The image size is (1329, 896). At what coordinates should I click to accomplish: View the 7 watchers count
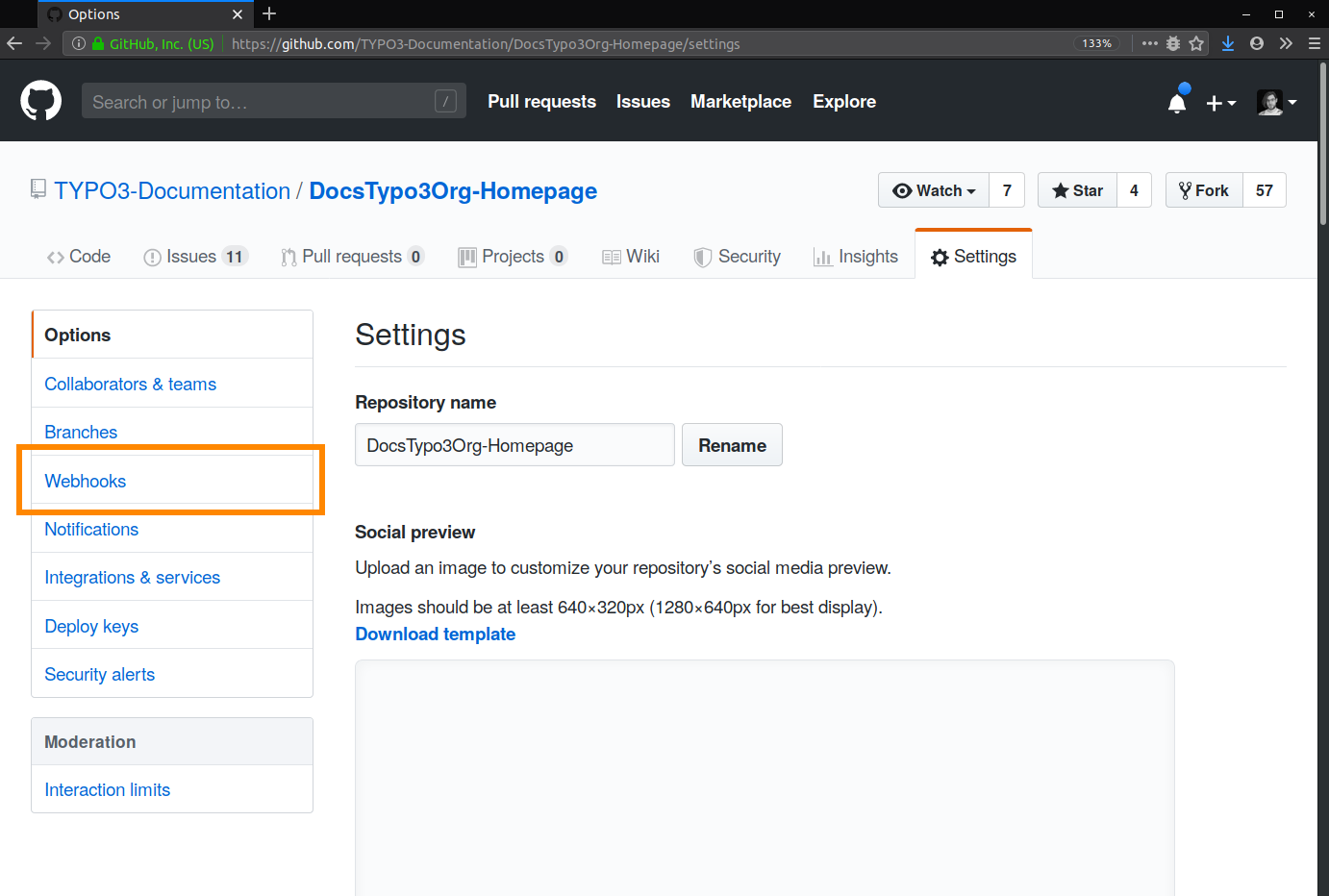tap(1007, 190)
